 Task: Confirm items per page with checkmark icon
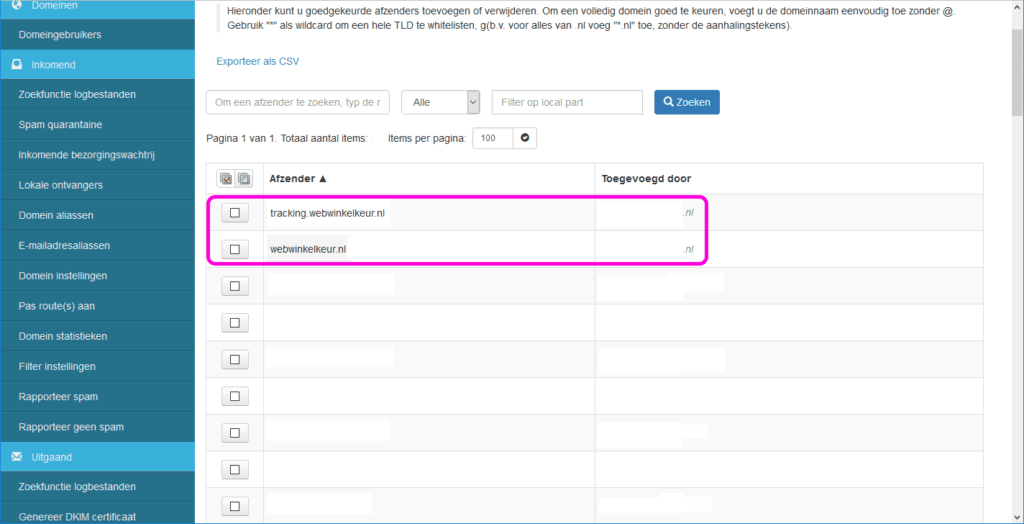click(x=526, y=138)
